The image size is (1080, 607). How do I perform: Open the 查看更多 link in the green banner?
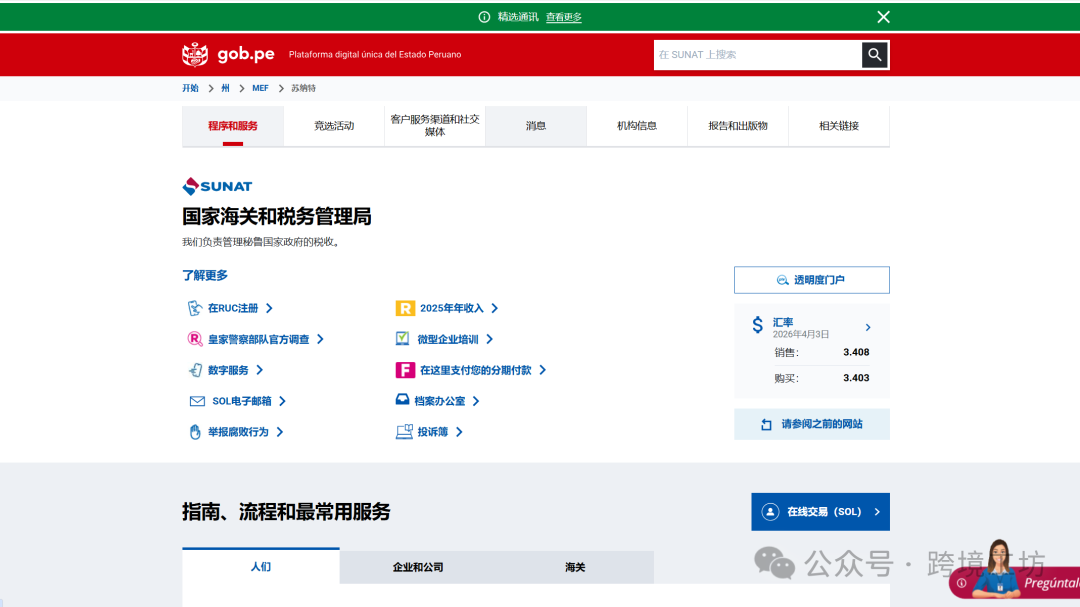coord(563,16)
